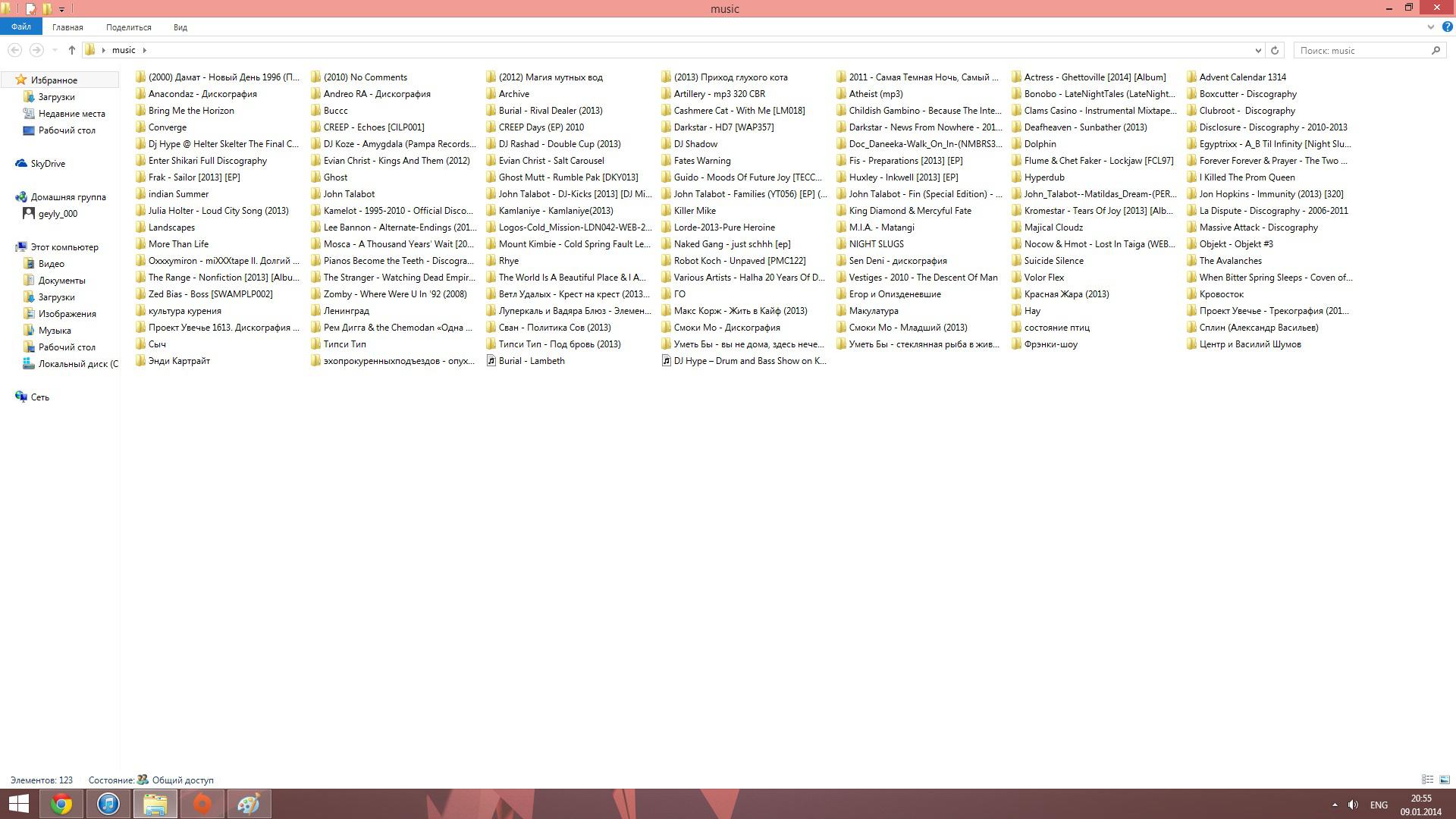Open the Ленинград folder
This screenshot has width=1456, height=819.
coord(340,311)
